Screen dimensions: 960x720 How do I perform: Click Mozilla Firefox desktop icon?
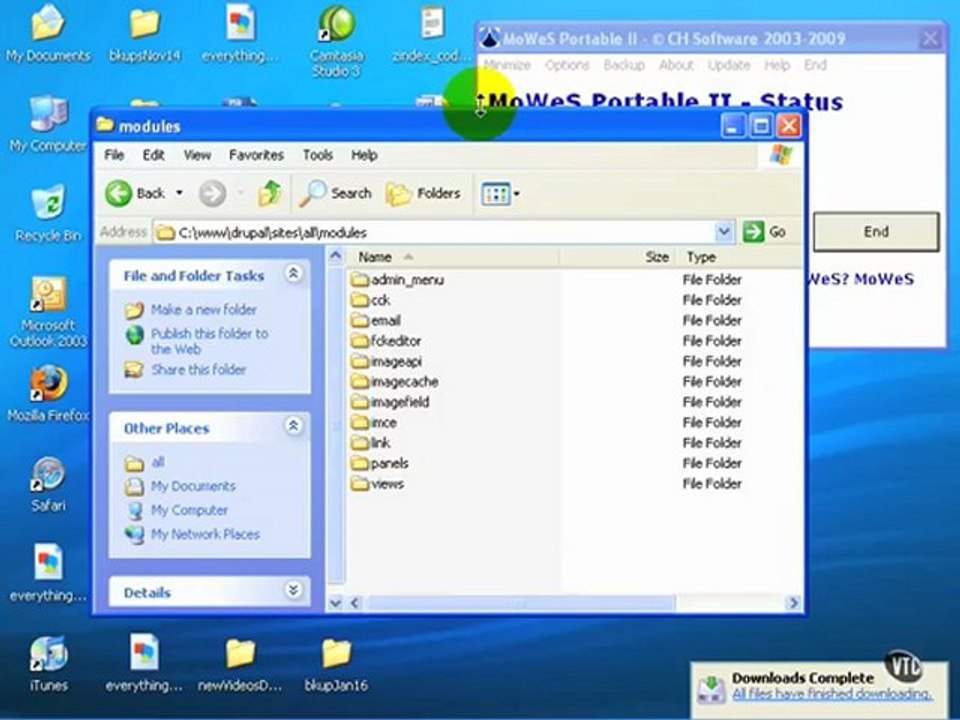click(x=48, y=394)
